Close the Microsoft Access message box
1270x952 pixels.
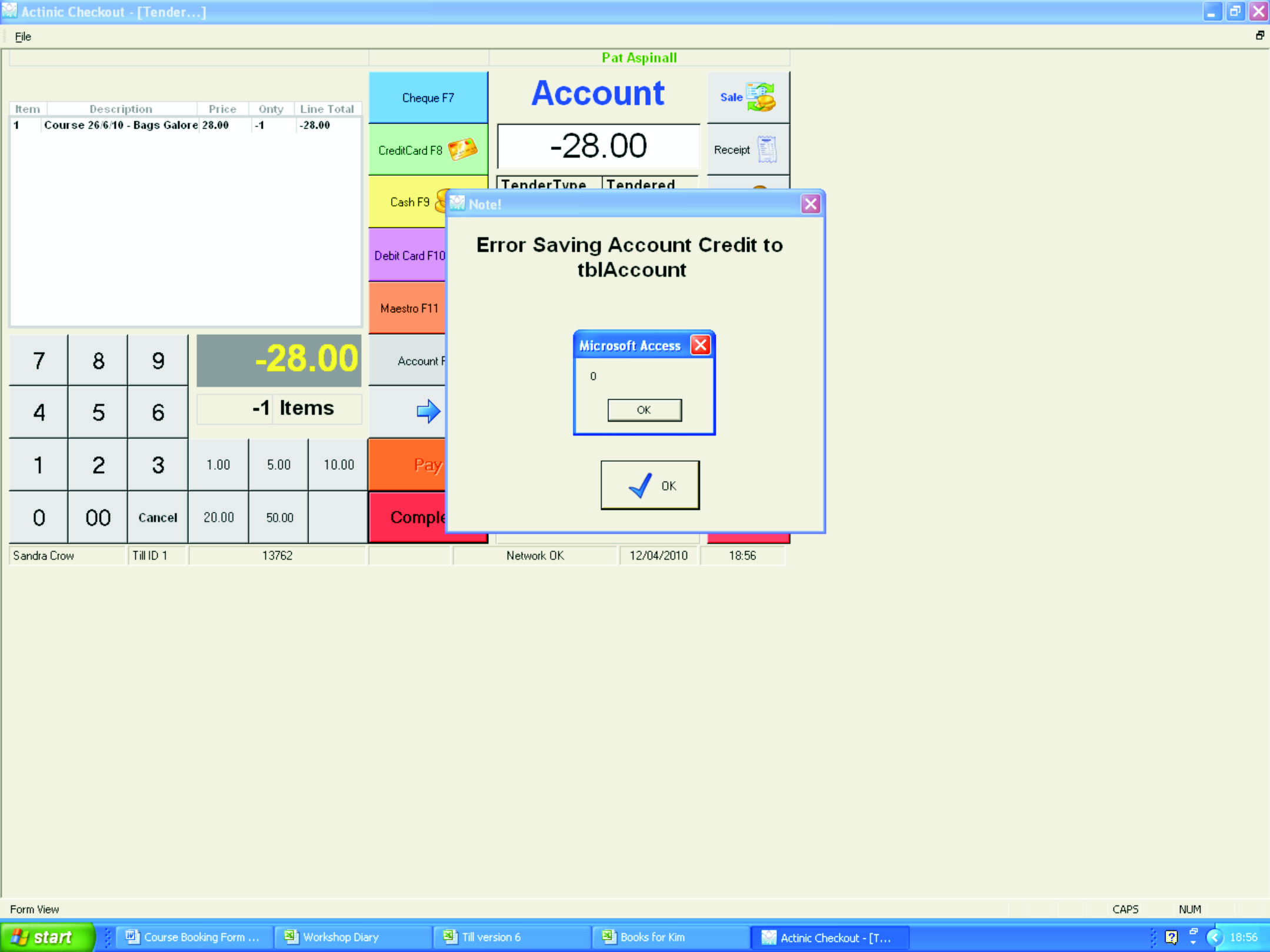pos(700,345)
